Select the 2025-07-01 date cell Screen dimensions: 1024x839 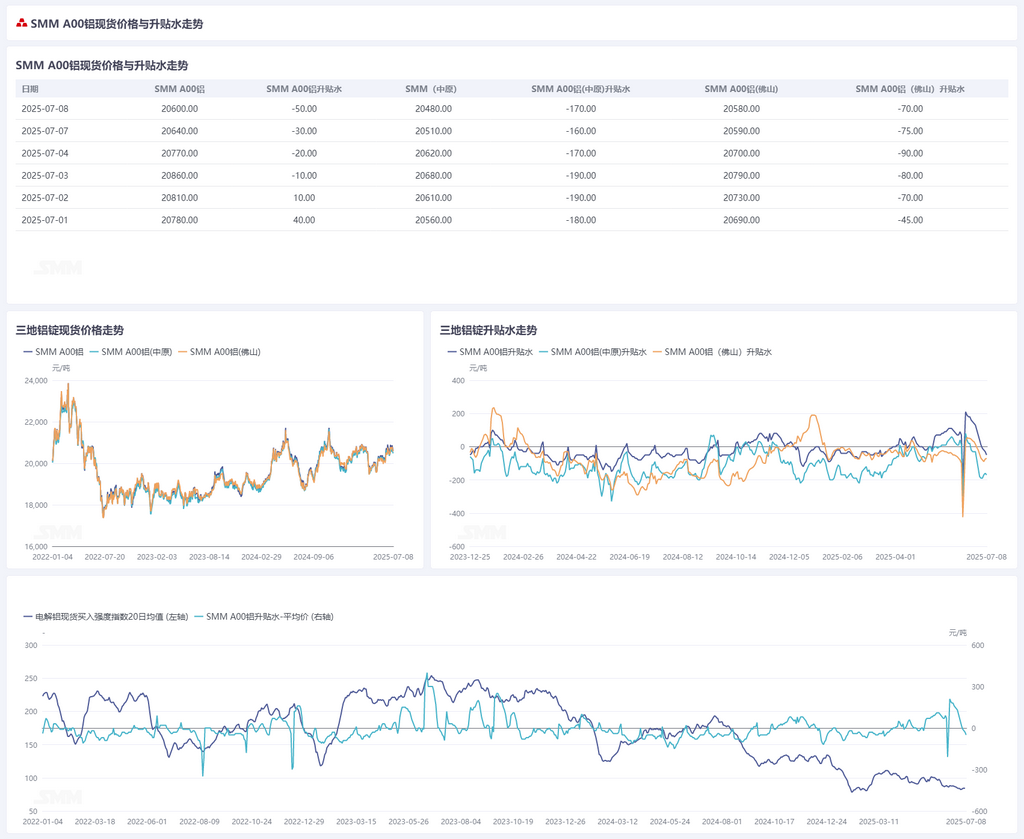pos(44,220)
